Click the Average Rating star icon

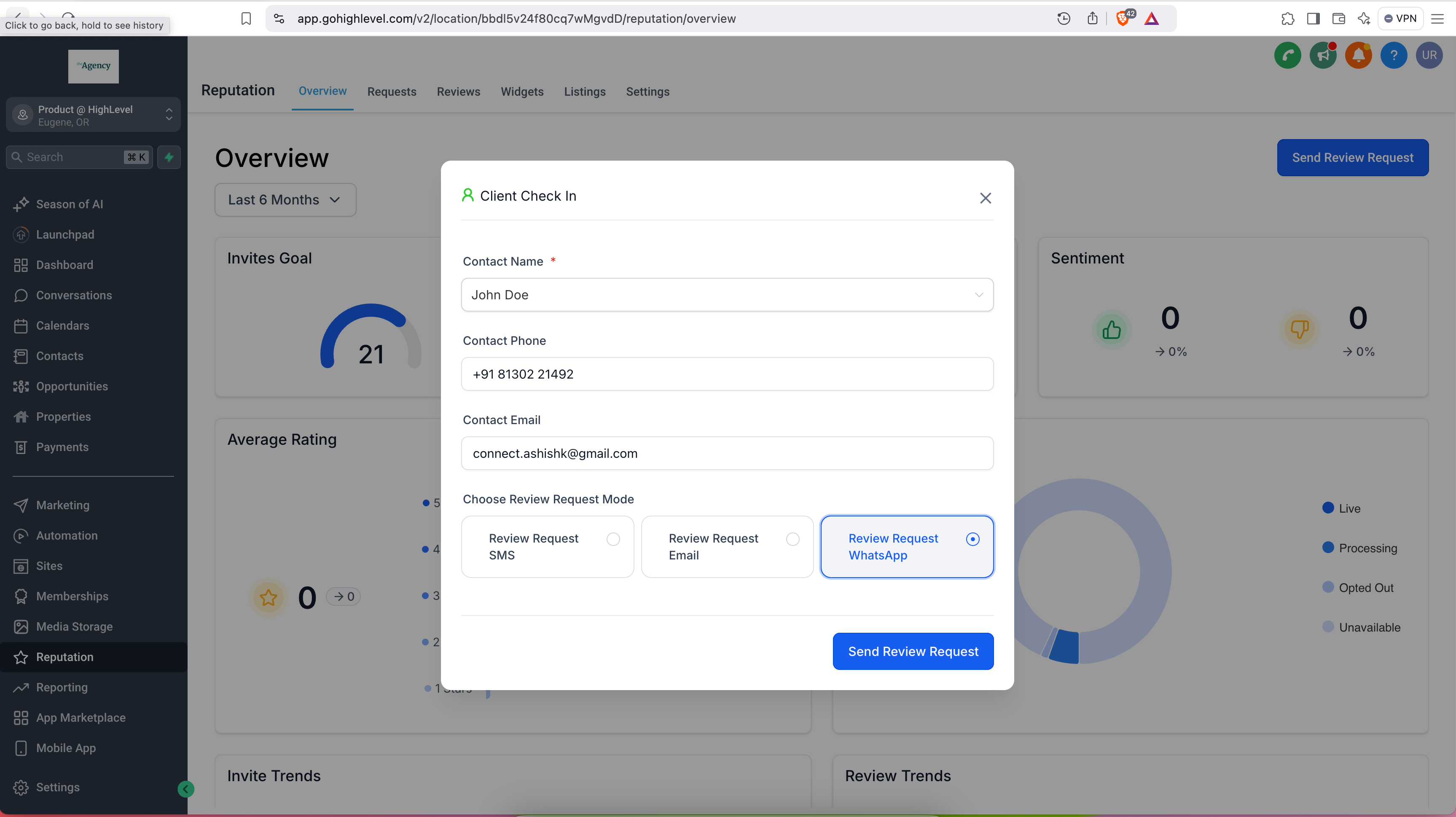[268, 598]
